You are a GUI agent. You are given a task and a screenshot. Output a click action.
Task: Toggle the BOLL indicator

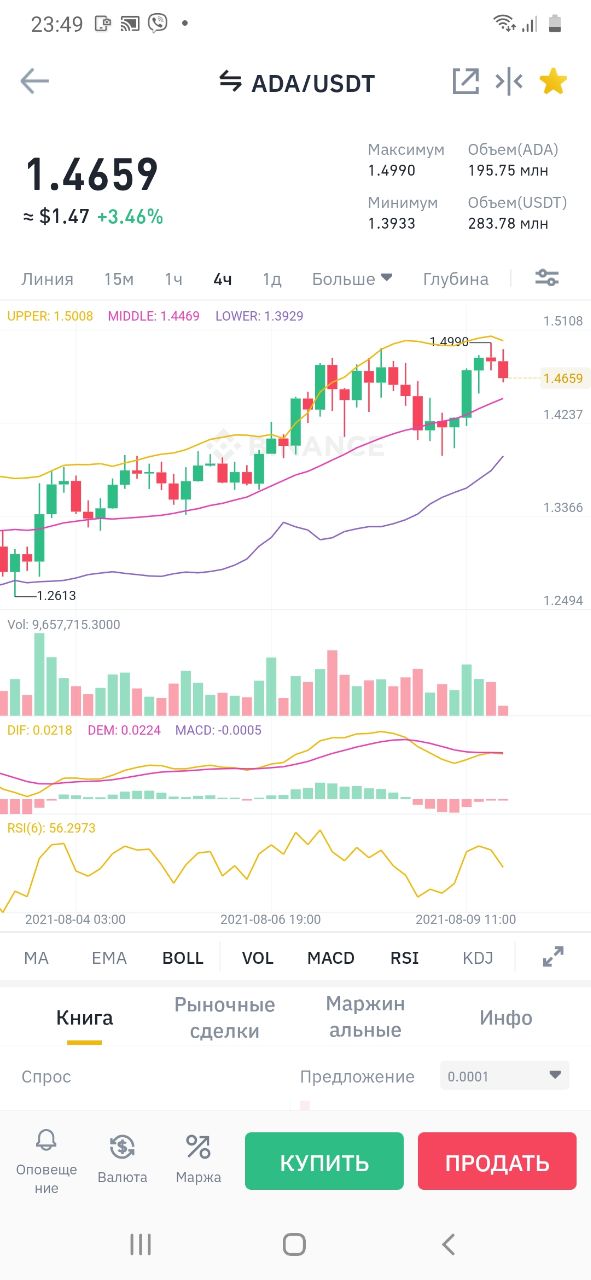coord(183,958)
